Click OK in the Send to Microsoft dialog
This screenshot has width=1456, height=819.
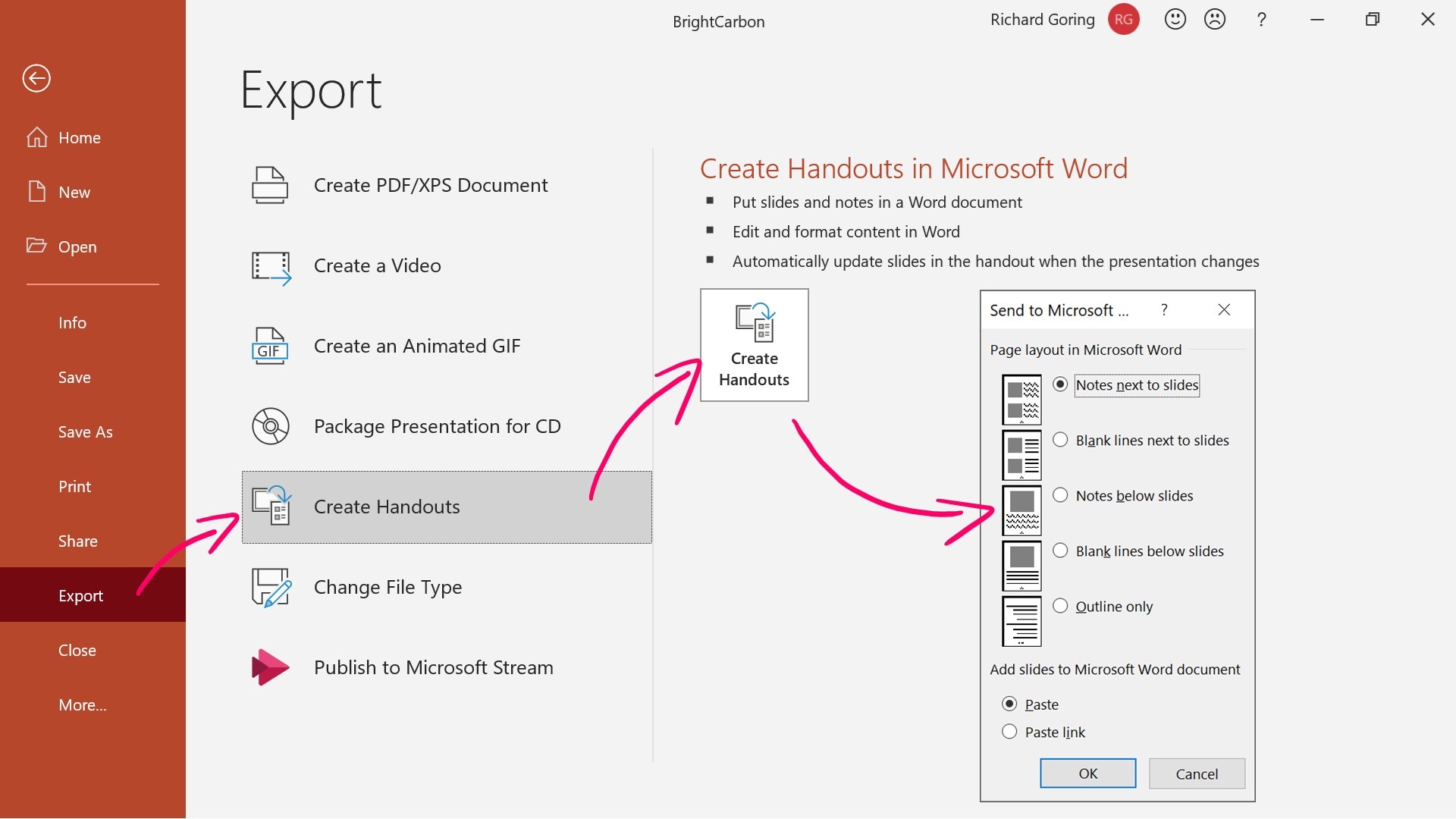(x=1087, y=773)
